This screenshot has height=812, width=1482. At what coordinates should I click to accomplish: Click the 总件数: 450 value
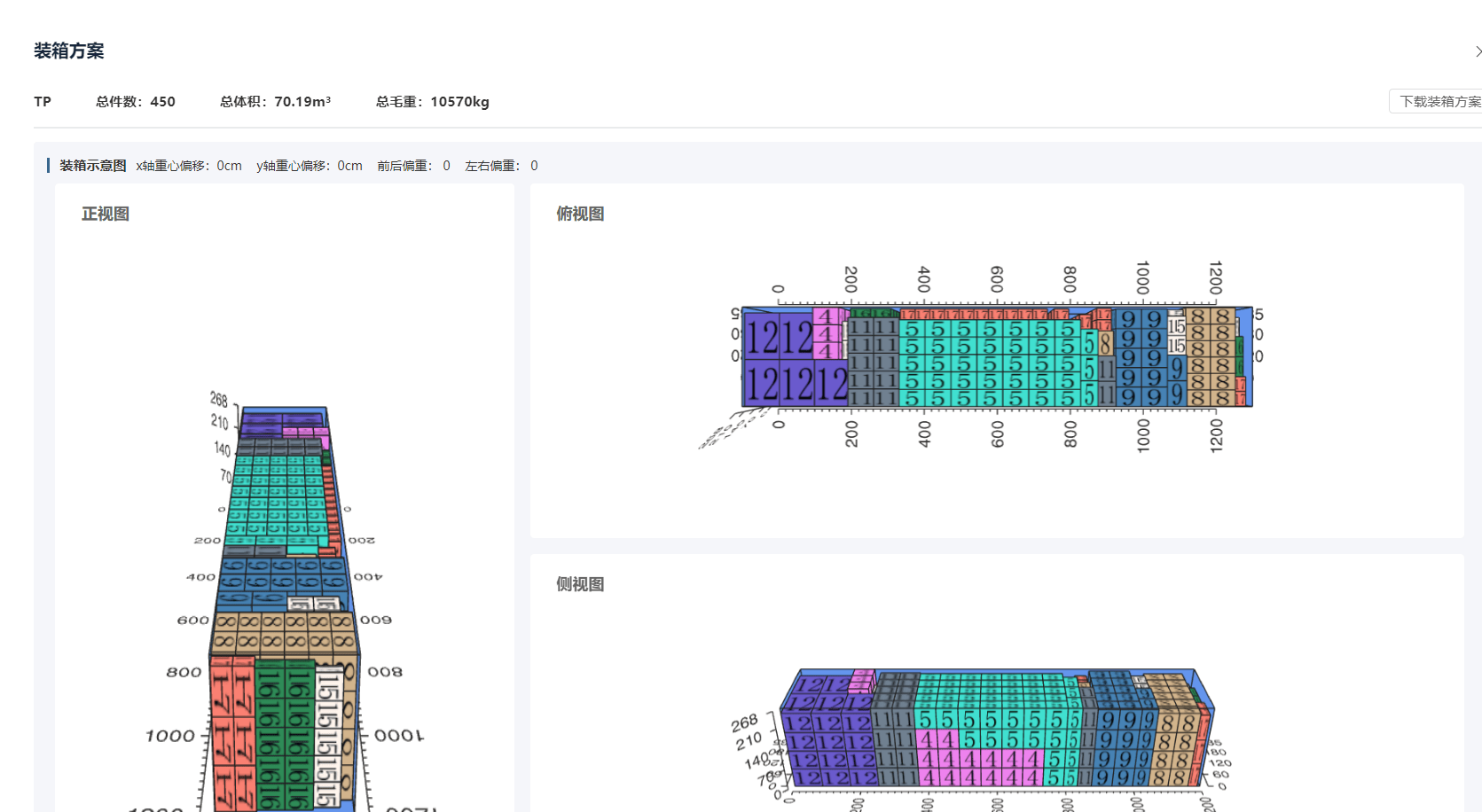coord(136,101)
